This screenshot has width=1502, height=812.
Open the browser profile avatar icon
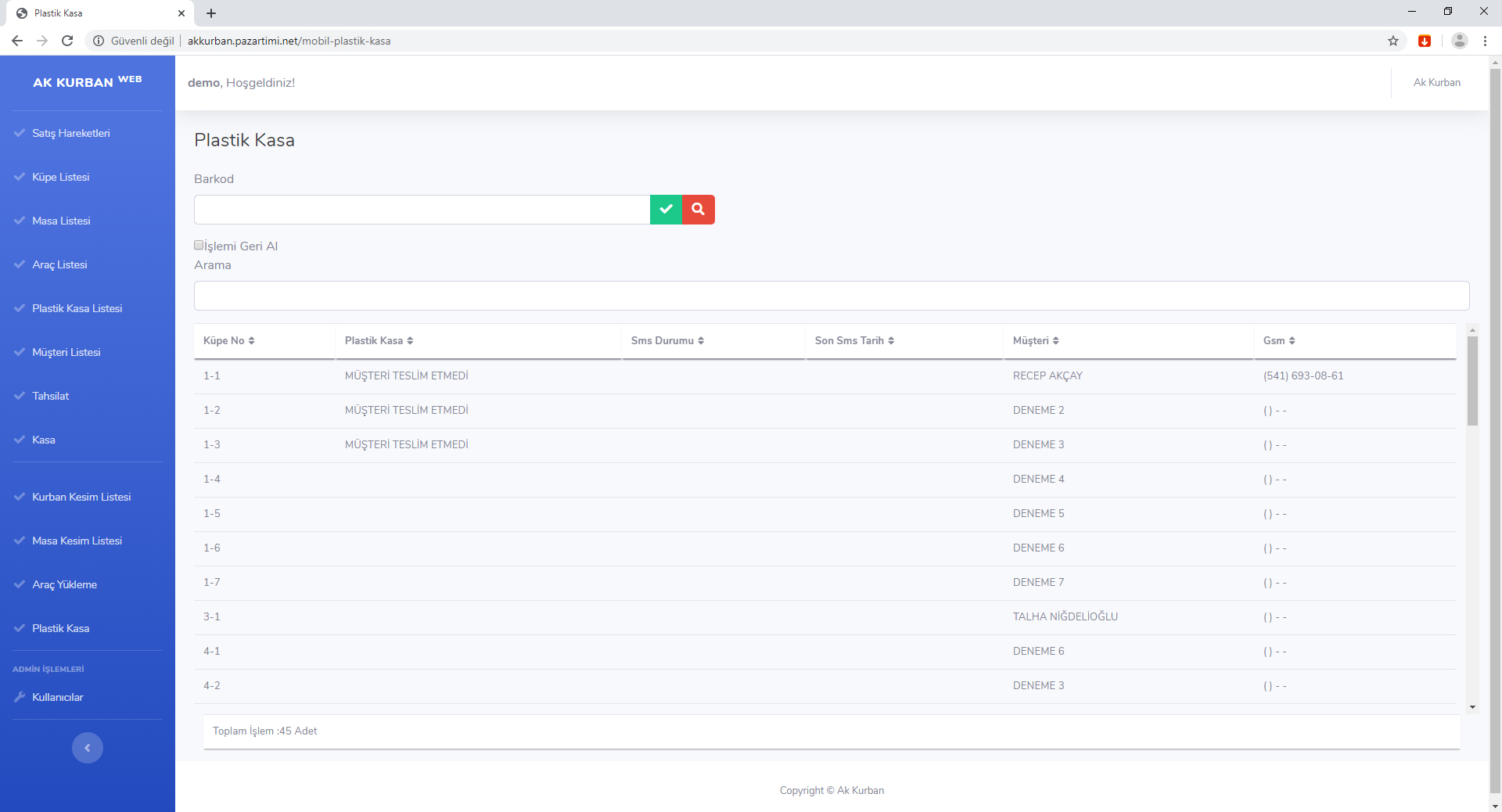1459,41
